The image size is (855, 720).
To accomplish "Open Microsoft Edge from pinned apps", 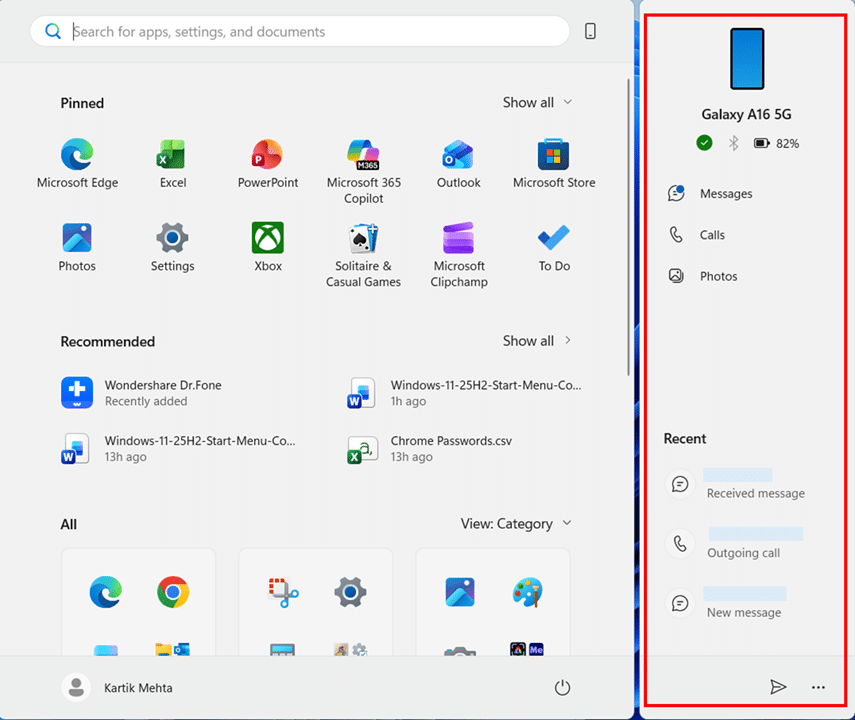I will click(x=77, y=164).
